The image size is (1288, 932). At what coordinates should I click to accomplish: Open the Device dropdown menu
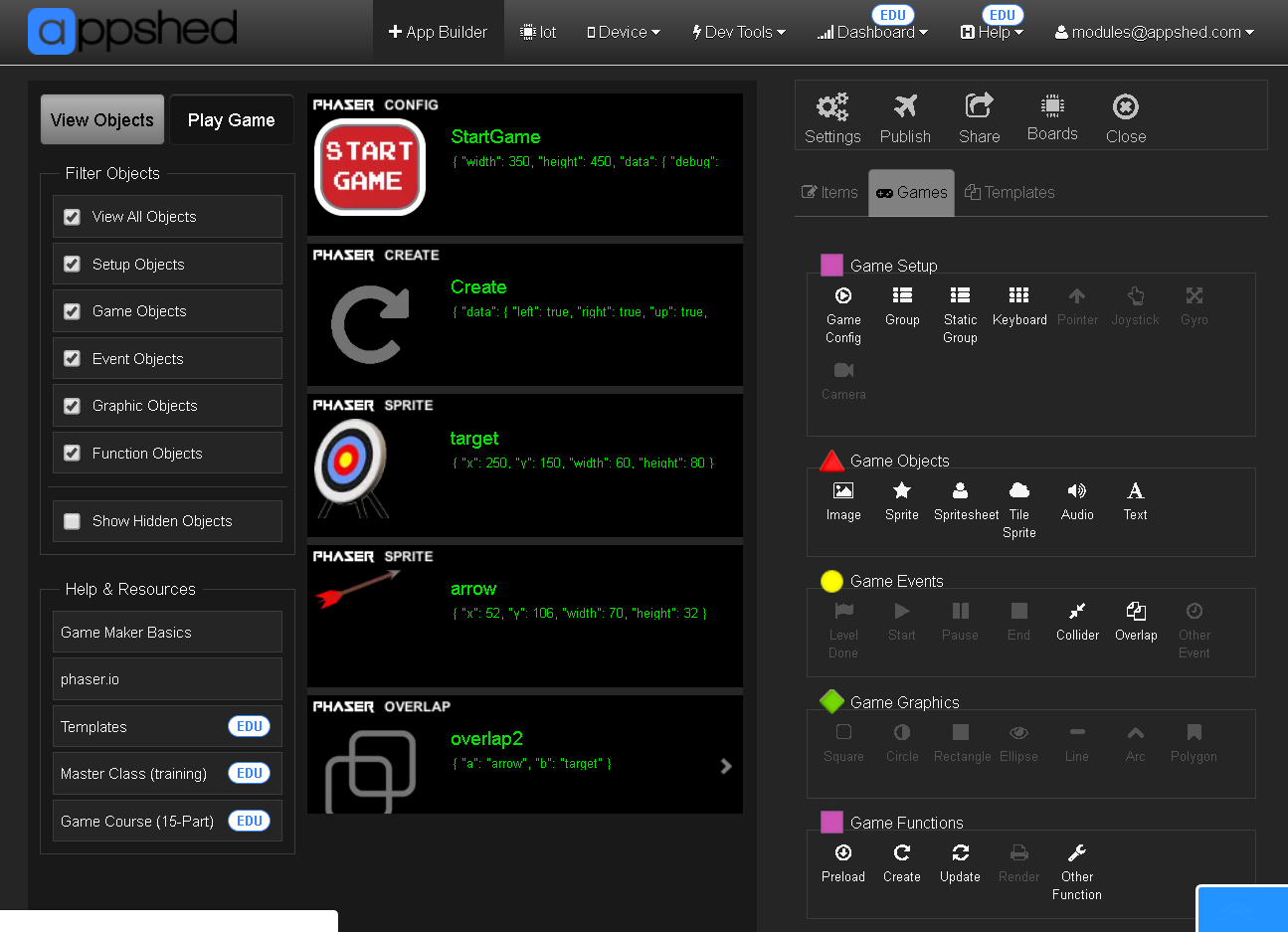pos(624,32)
